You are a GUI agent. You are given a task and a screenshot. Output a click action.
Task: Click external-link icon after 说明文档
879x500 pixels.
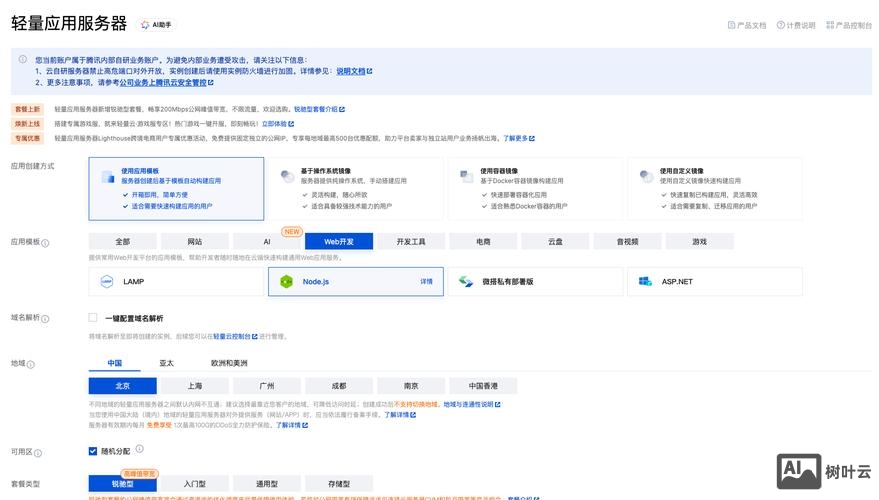tap(369, 71)
